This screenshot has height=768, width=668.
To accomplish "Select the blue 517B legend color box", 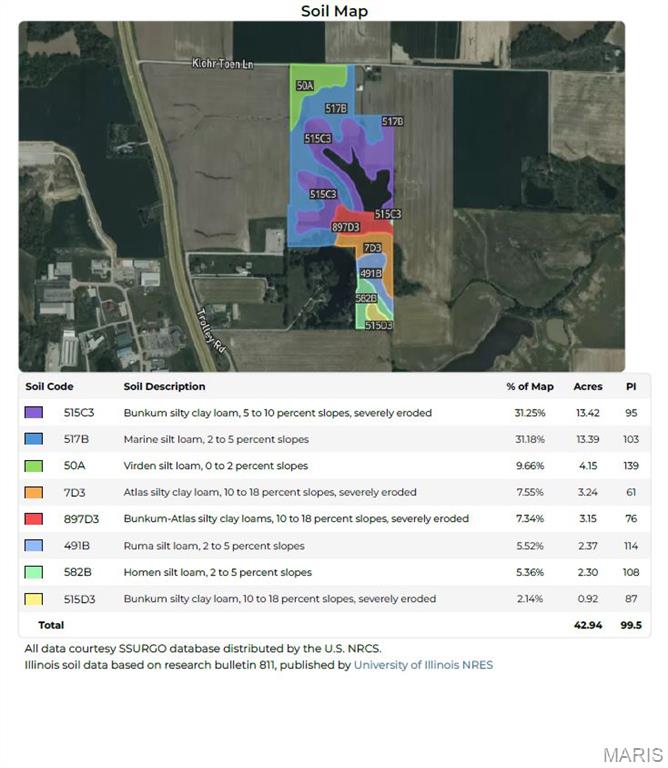I will pos(33,439).
